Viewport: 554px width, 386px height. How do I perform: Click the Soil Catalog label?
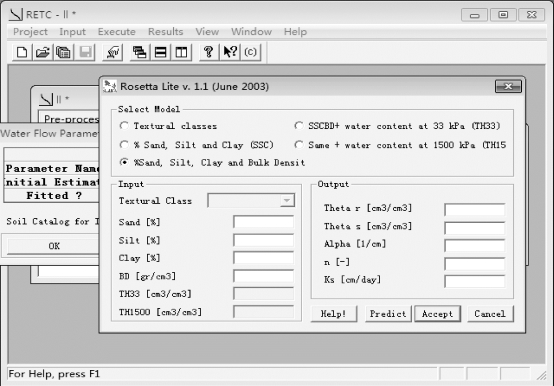pos(53,222)
